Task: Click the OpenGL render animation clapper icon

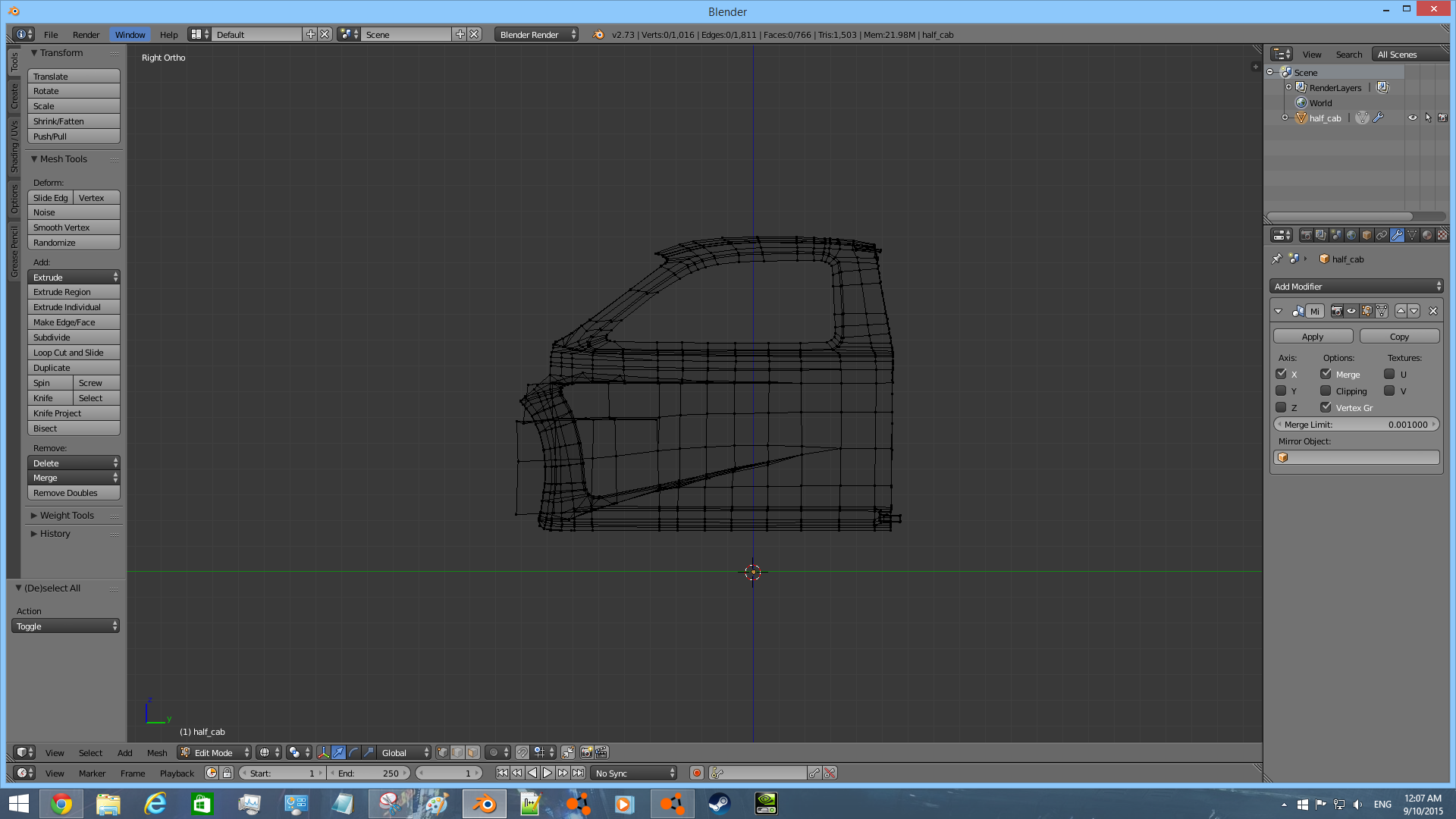Action: pyautogui.click(x=601, y=752)
